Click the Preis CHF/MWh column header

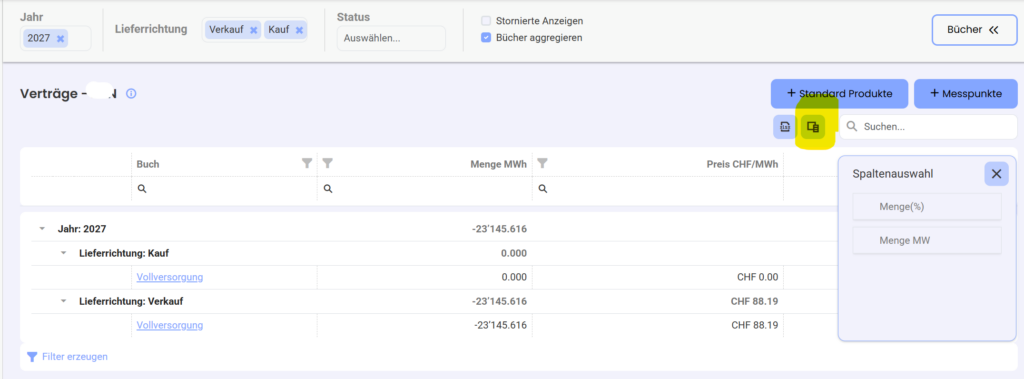tap(743, 164)
